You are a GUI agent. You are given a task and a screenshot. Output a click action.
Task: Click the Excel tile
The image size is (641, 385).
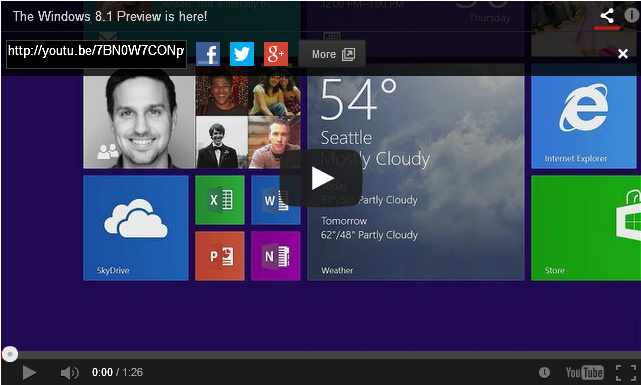click(220, 200)
